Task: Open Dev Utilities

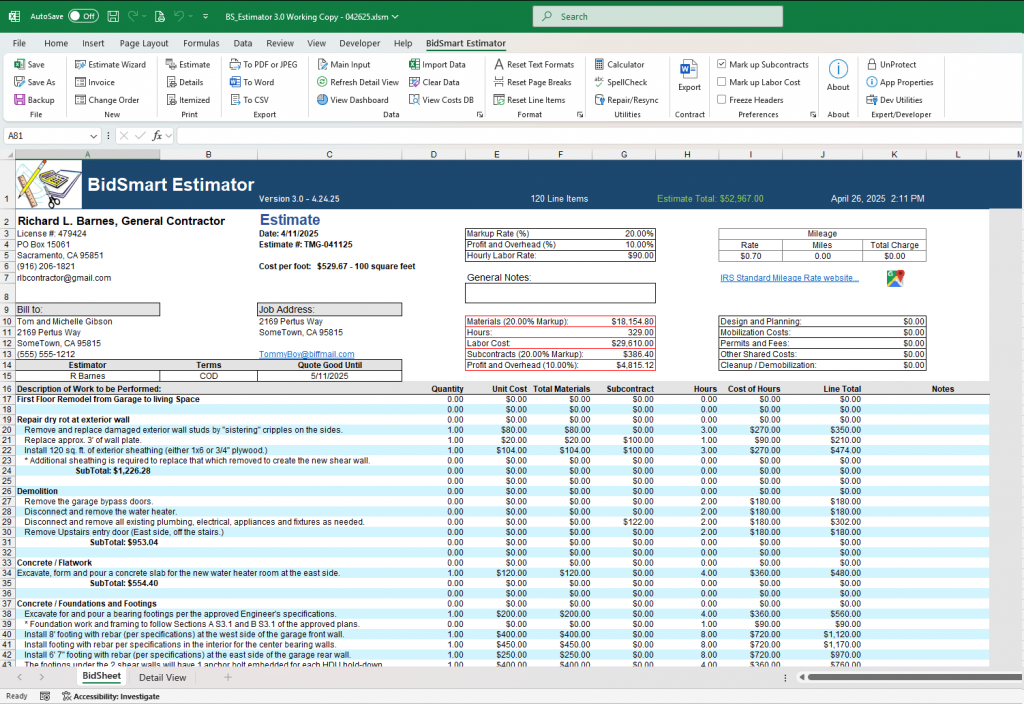Action: pos(894,100)
